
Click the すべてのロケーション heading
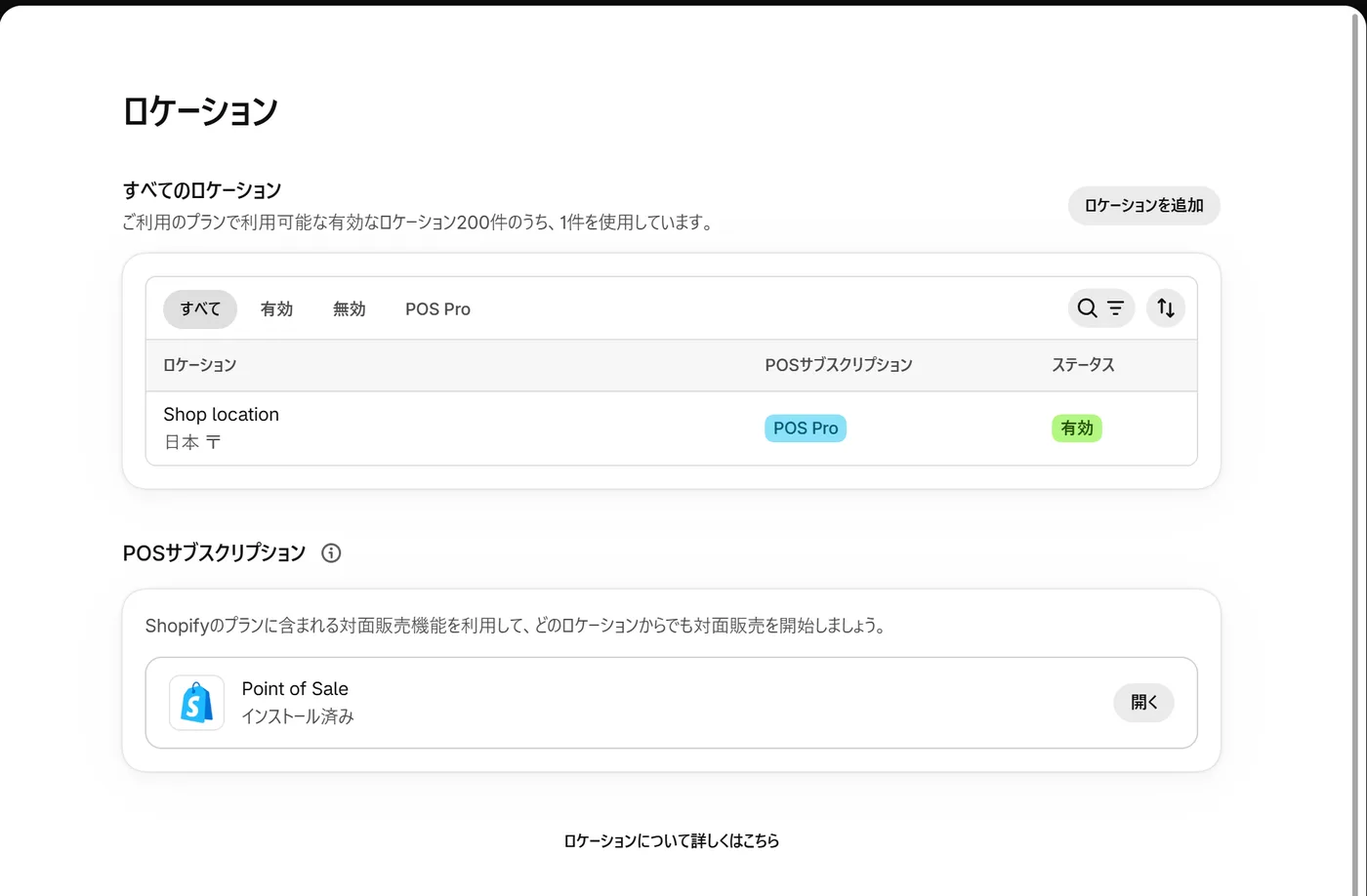pyautogui.click(x=202, y=190)
